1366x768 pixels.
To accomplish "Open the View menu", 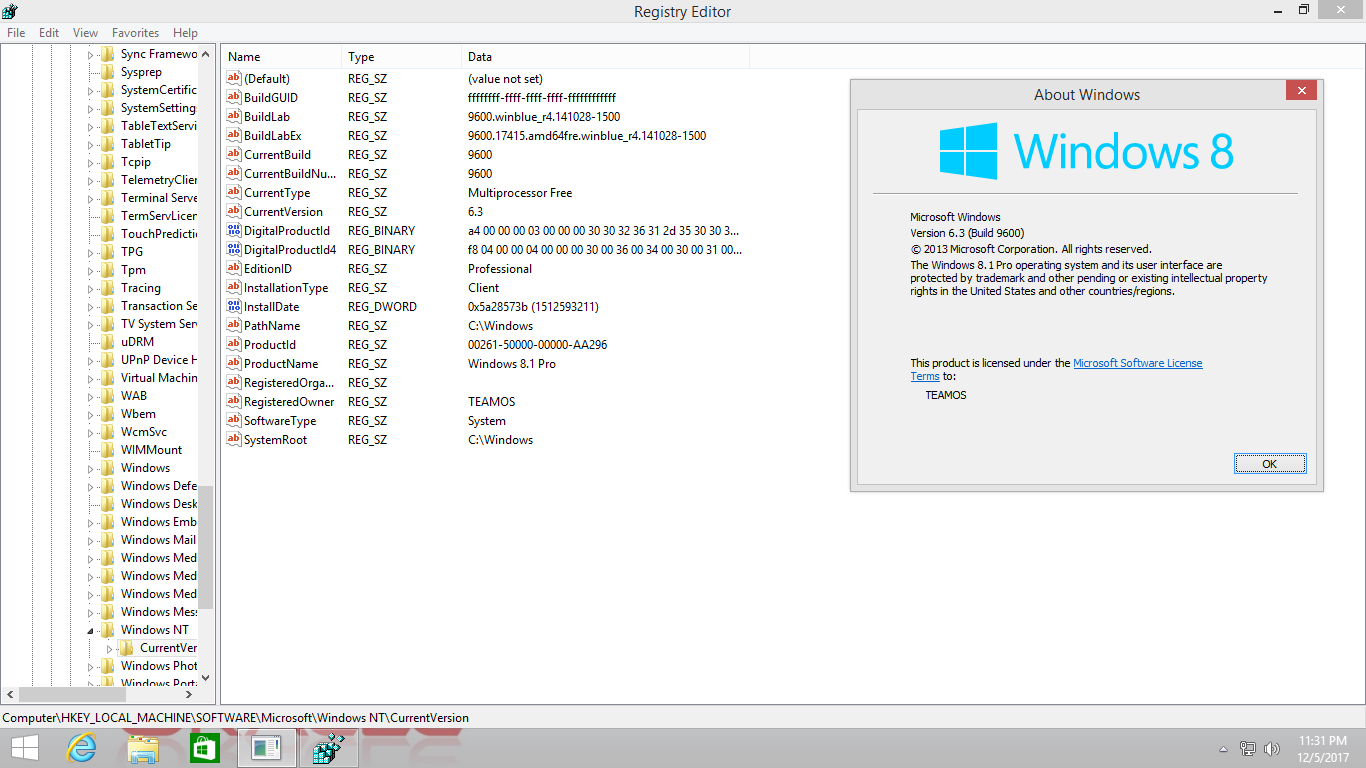I will point(86,33).
